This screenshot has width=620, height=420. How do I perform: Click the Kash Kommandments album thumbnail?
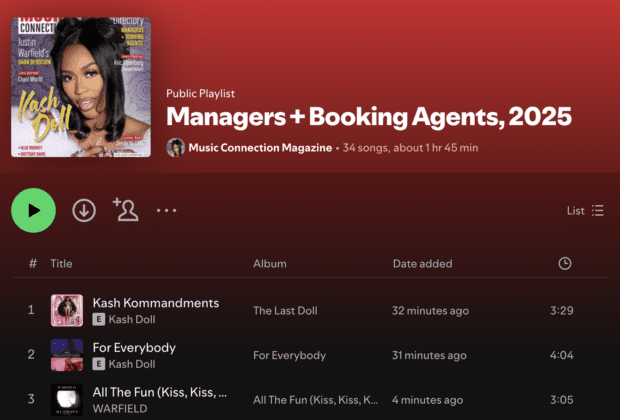67,310
